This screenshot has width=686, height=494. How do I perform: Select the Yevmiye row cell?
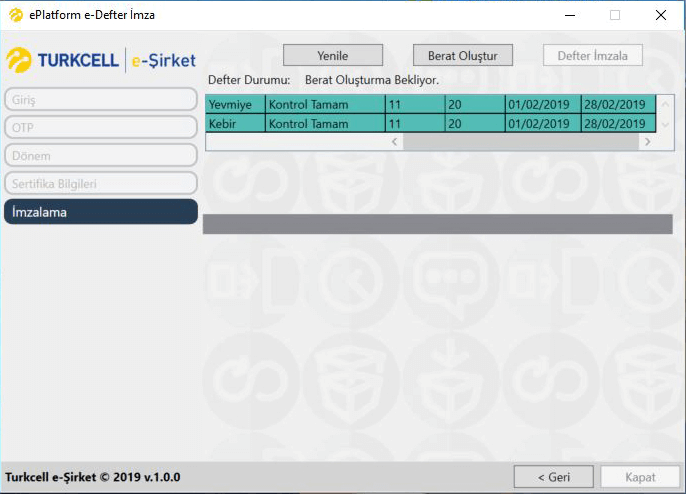coord(235,105)
